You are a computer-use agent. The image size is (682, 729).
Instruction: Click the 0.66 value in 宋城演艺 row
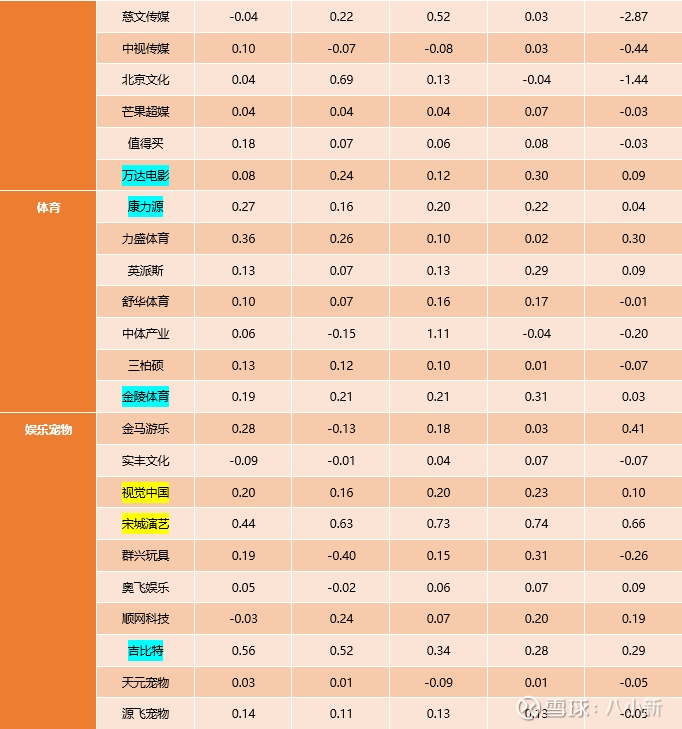click(x=633, y=524)
